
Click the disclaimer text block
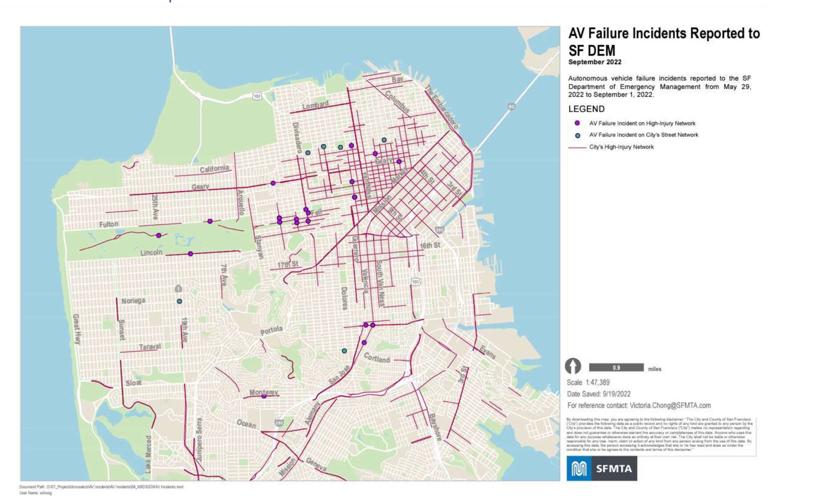[658, 435]
